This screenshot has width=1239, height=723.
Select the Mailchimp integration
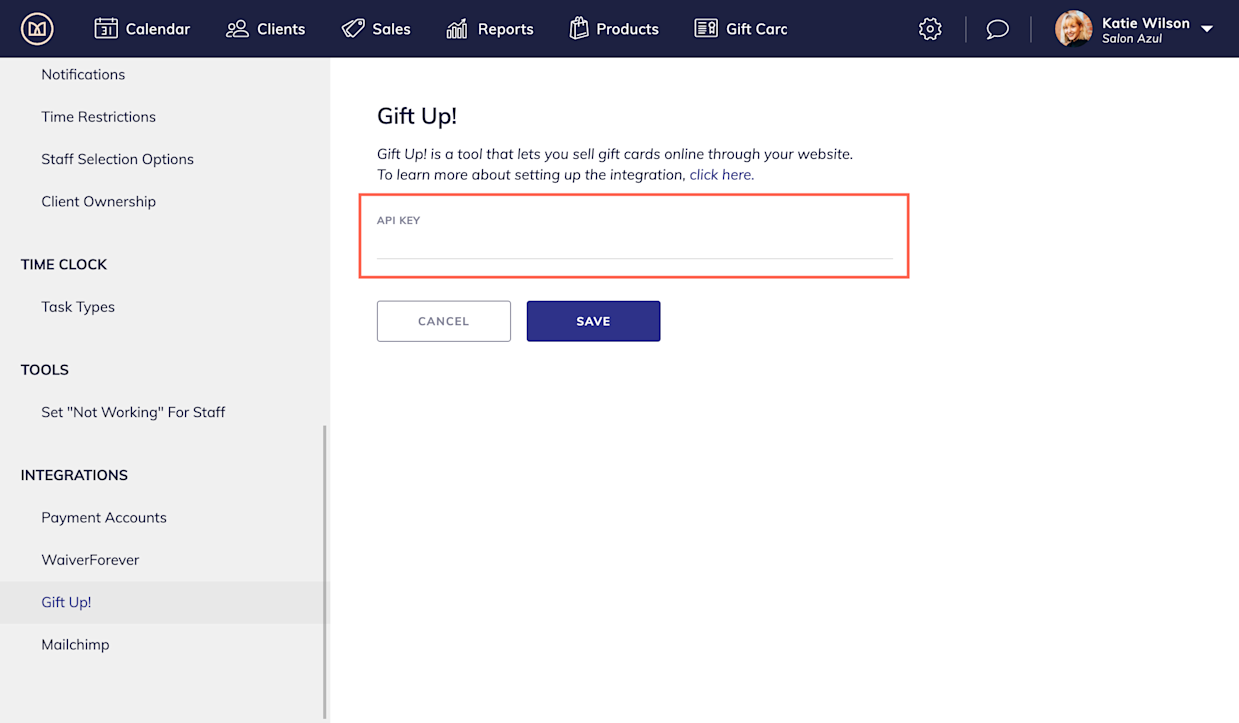point(75,644)
